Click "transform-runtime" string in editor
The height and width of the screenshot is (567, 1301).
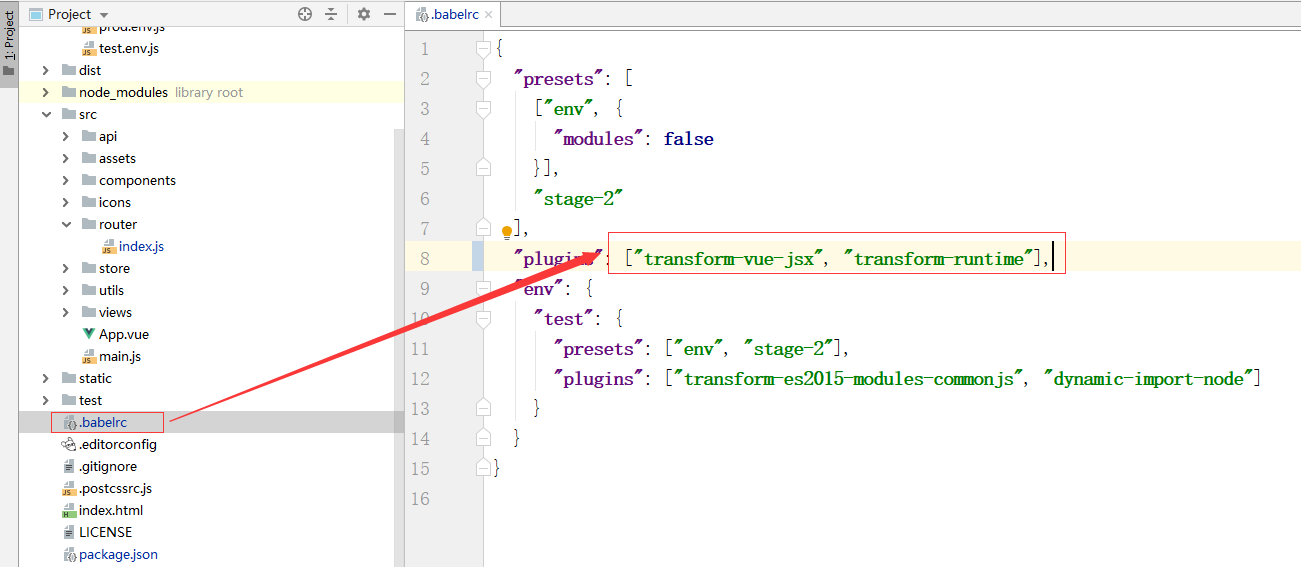[x=939, y=258]
